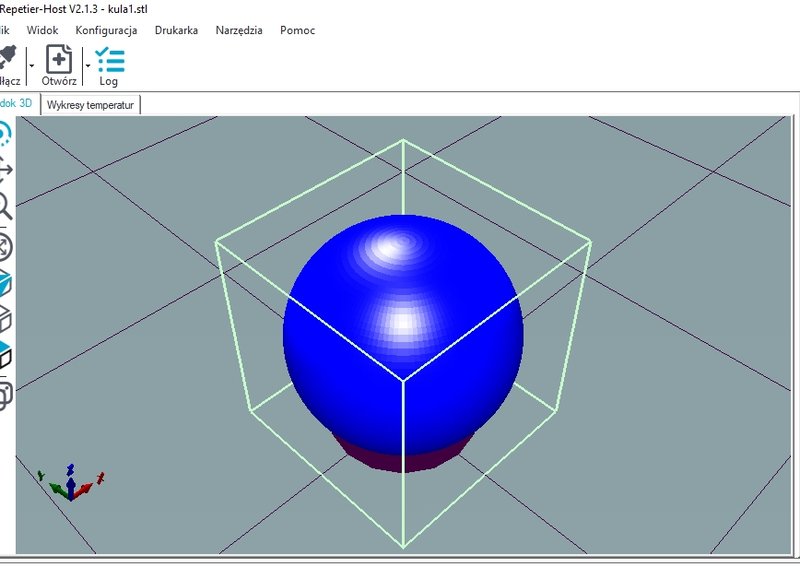Switch to the Wykresy temperatur tab
Screen dimensions: 800x567
(90, 105)
